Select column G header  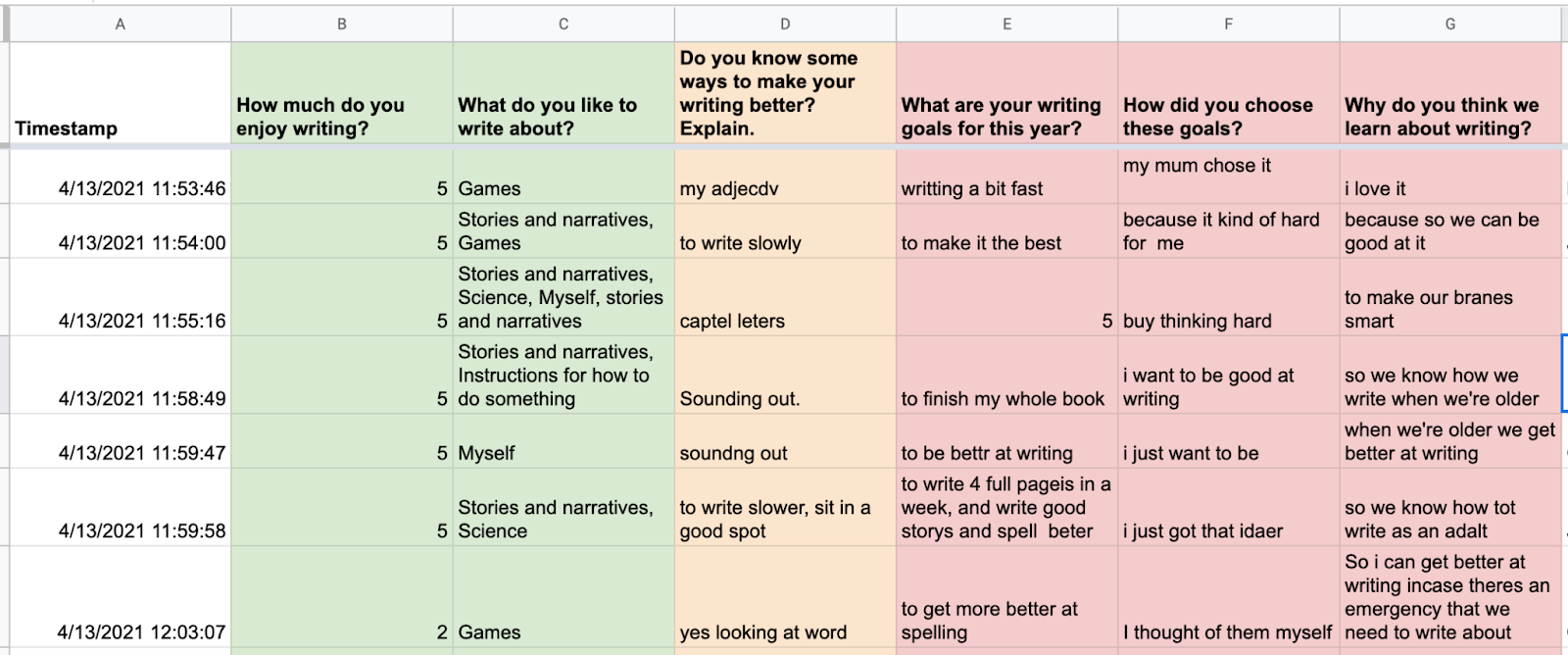(x=1449, y=24)
